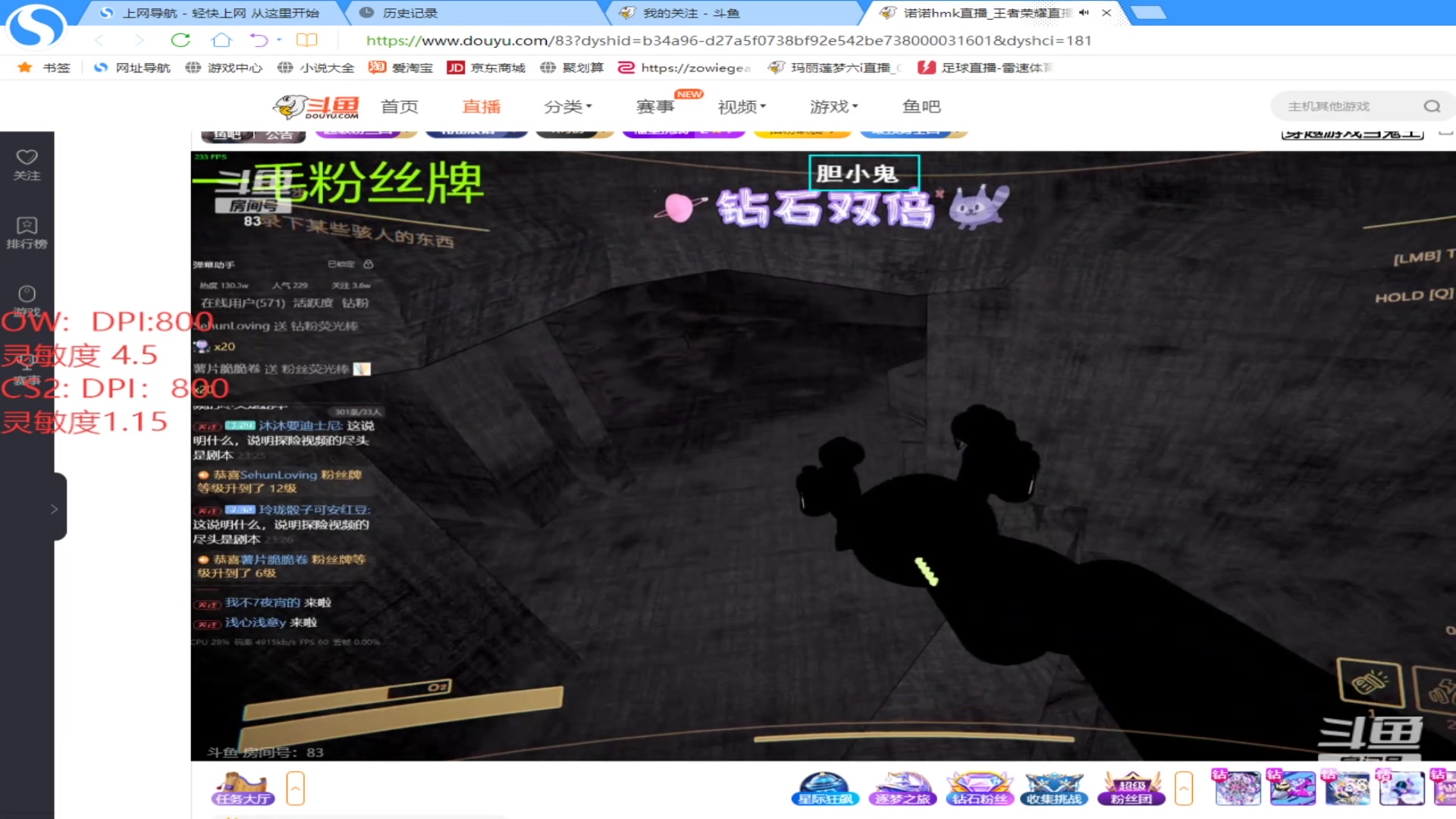This screenshot has width=1456, height=819.
Task: Click the search magnifier icon
Action: (x=1432, y=107)
